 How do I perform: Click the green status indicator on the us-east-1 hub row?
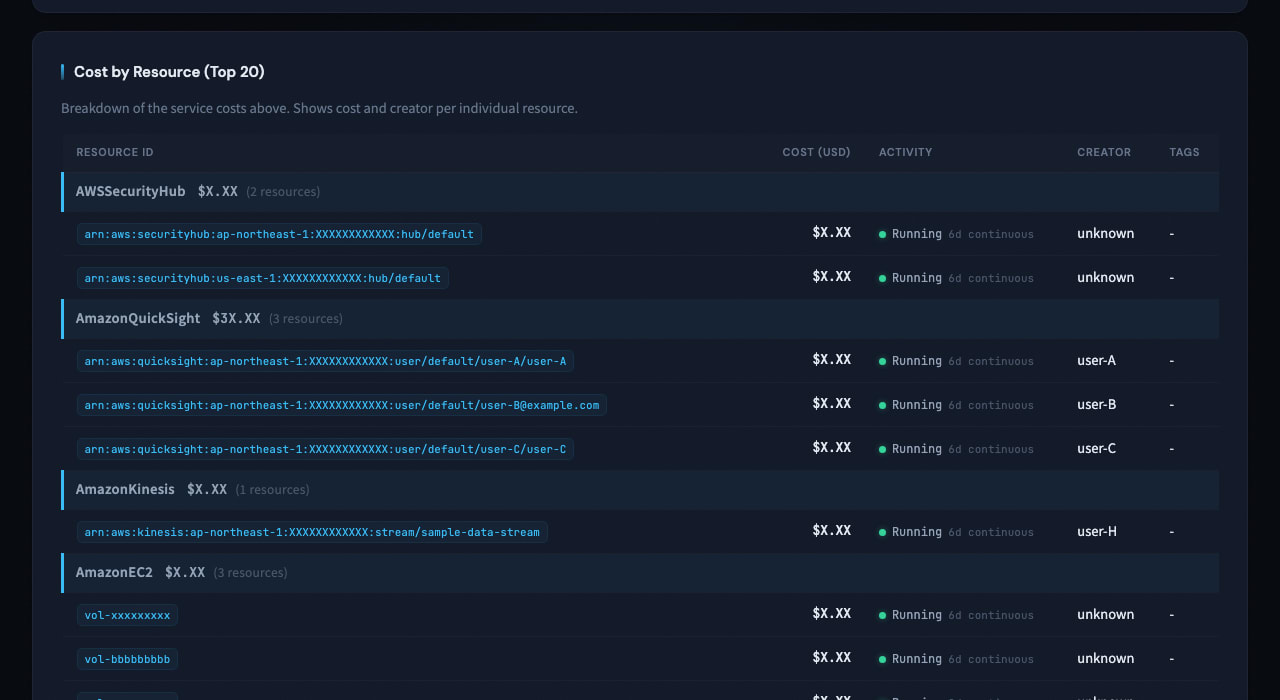(x=882, y=277)
